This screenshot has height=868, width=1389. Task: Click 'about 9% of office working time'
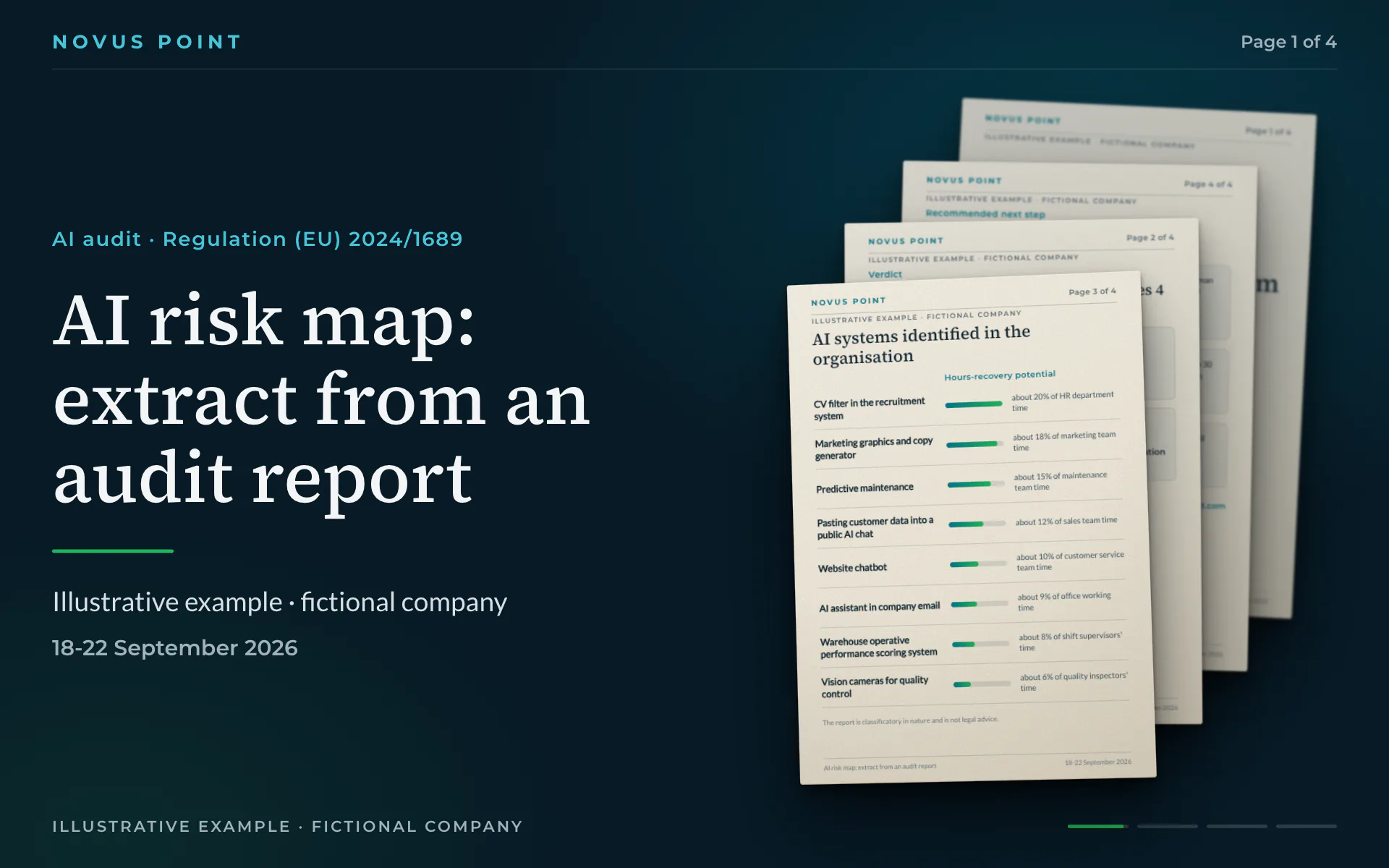coord(1064,602)
